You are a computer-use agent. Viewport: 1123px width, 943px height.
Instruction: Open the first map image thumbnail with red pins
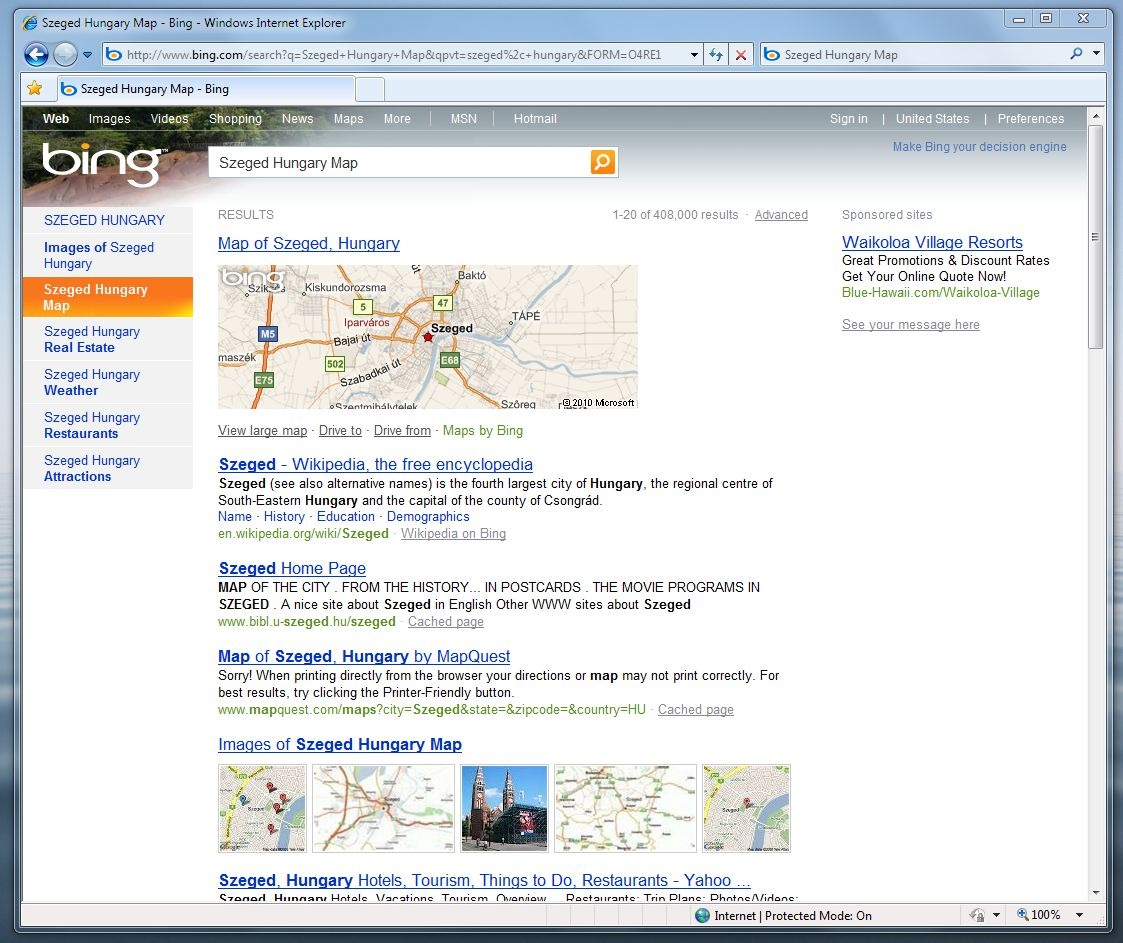point(262,808)
